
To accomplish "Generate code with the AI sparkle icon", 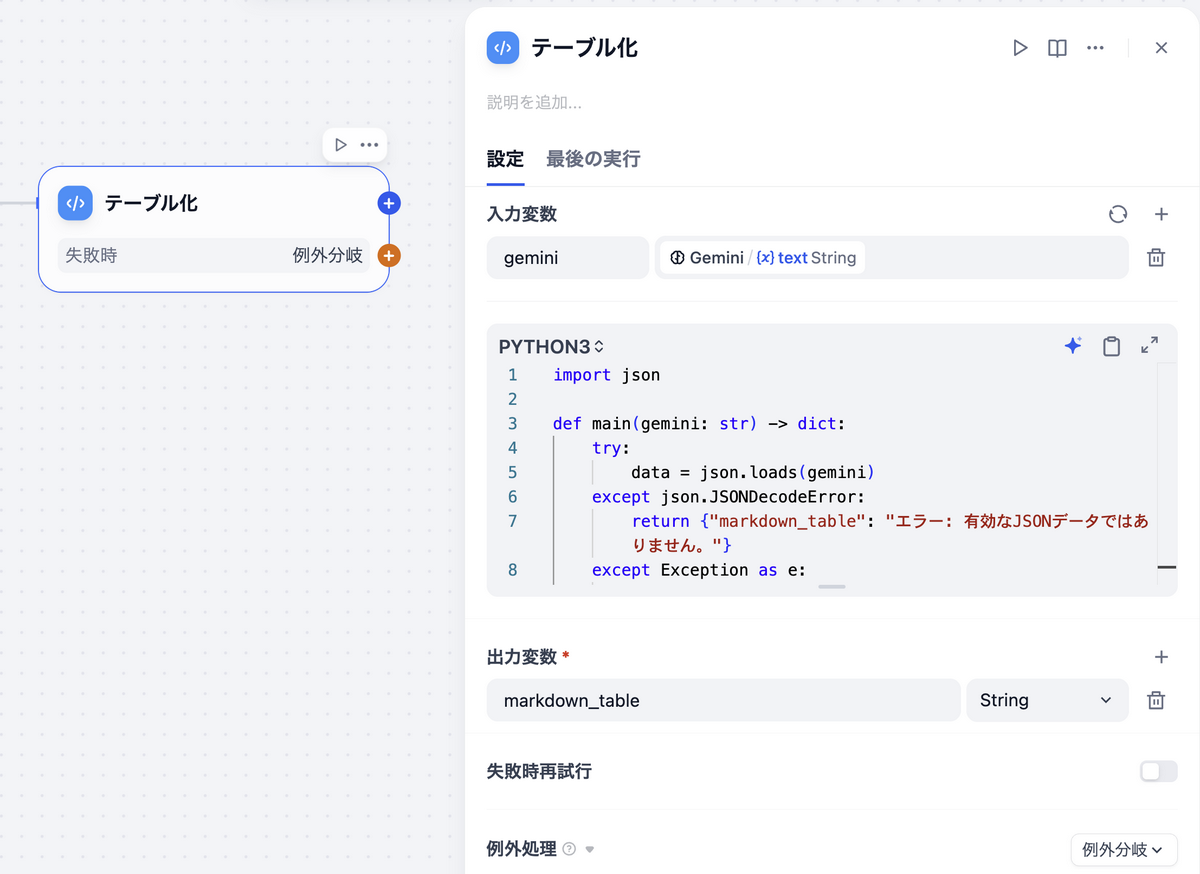I will coord(1073,345).
